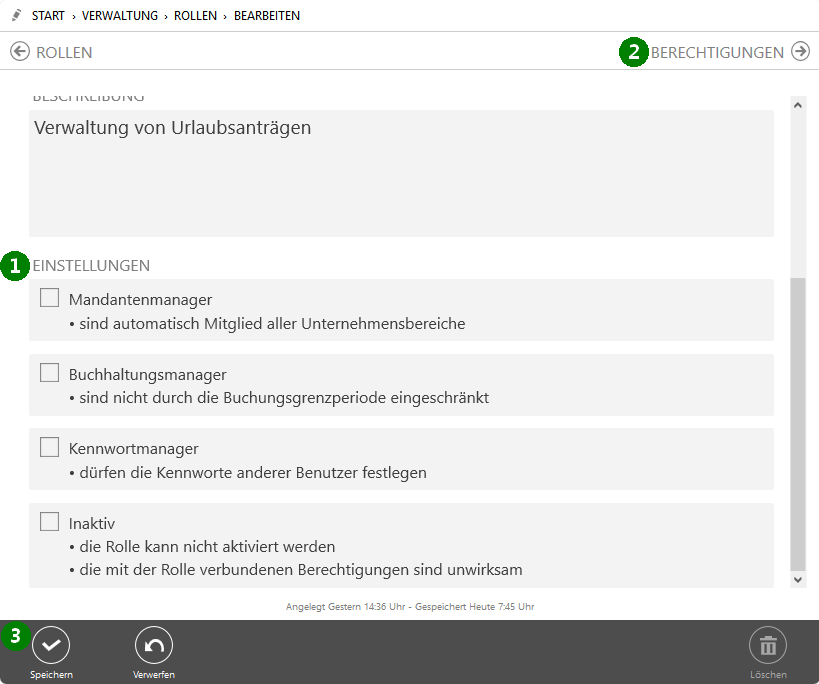Viewport: 819px width, 684px height.
Task: Go to START in the breadcrumb
Action: pyautogui.click(x=48, y=16)
